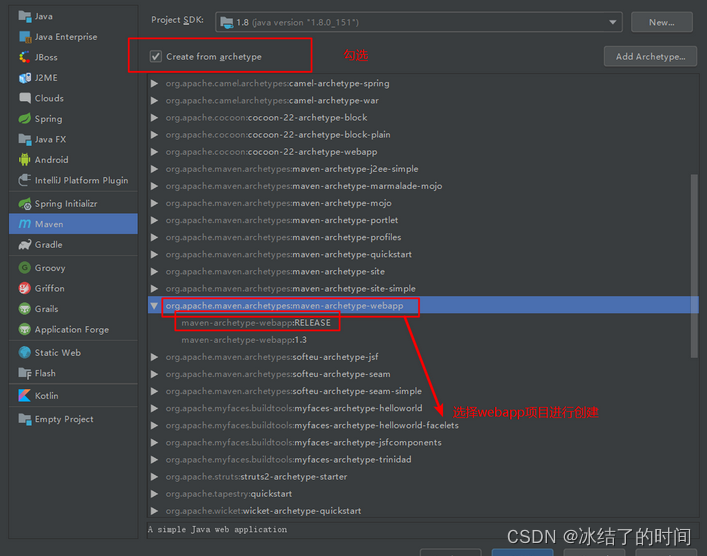Toggle the Create from archetype checkbox
The image size is (707, 556).
[x=156, y=56]
